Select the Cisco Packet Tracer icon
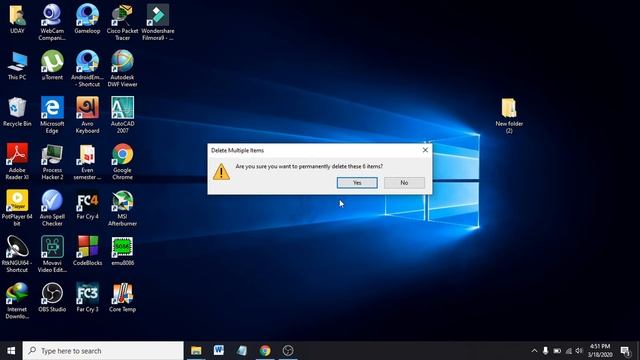The height and width of the screenshot is (360, 640). tap(122, 22)
